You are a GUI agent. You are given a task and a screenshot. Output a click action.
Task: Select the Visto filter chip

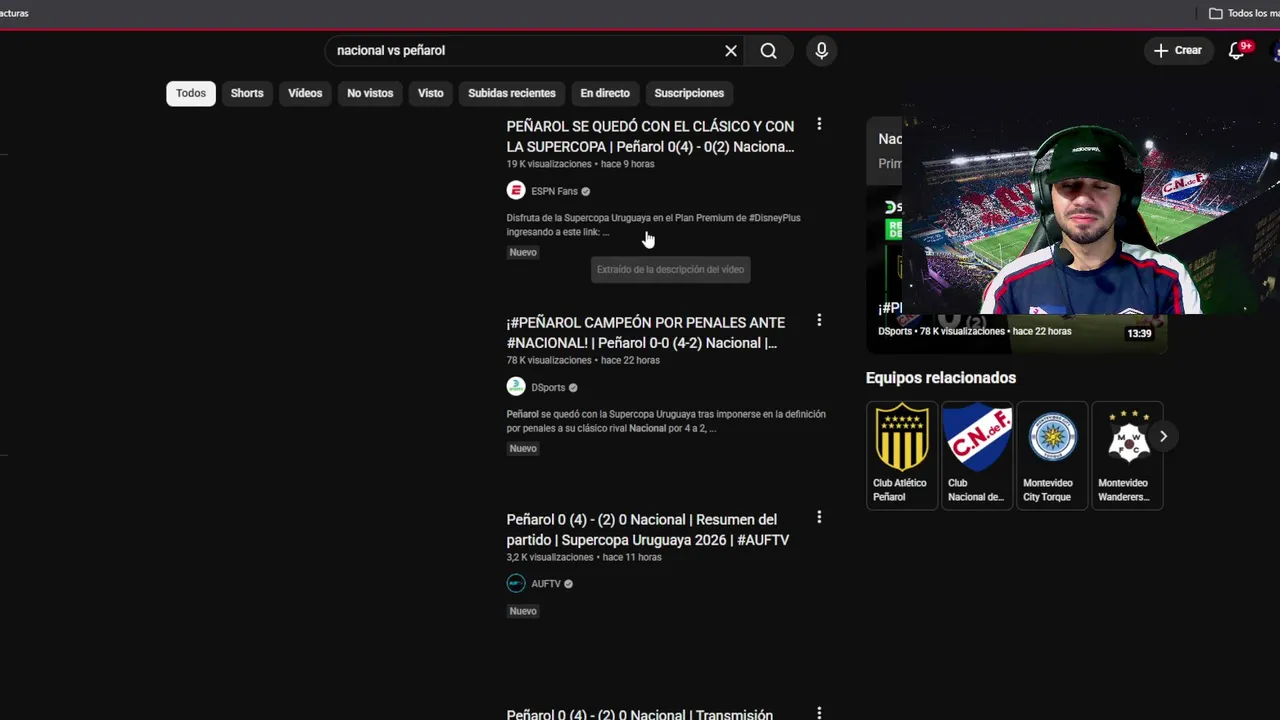click(431, 93)
